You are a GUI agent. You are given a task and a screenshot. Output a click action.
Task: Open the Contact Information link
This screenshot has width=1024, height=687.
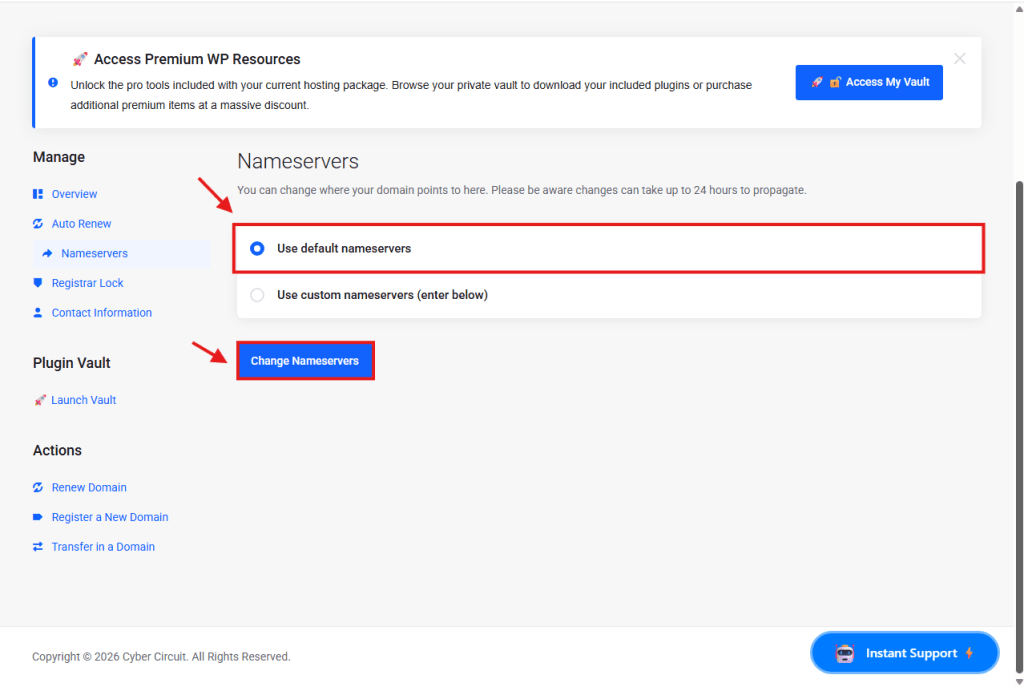coord(101,313)
